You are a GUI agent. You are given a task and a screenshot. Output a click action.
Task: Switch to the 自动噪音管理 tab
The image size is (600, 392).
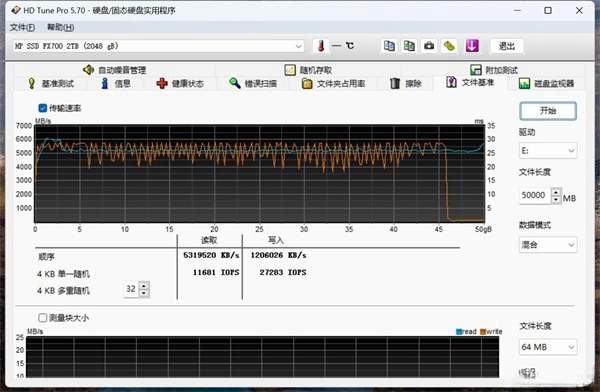pyautogui.click(x=114, y=70)
